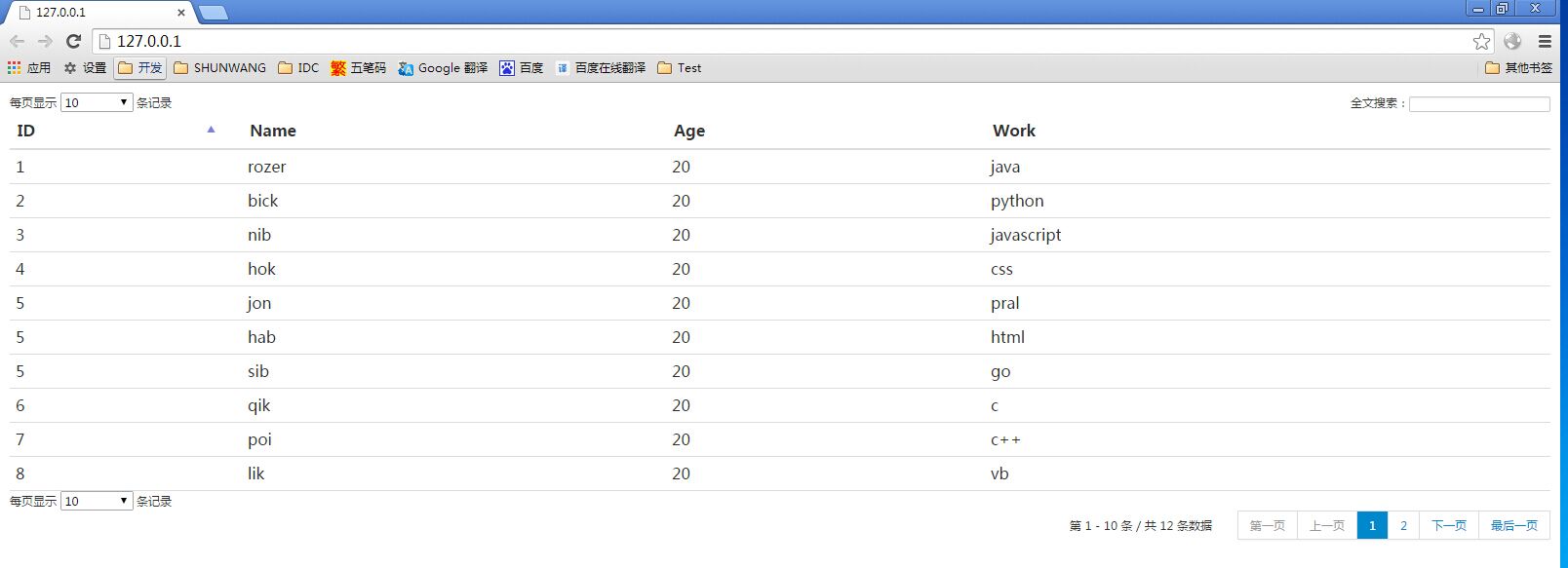Click the browser forward arrow
The height and width of the screenshot is (568, 1568).
[45, 41]
